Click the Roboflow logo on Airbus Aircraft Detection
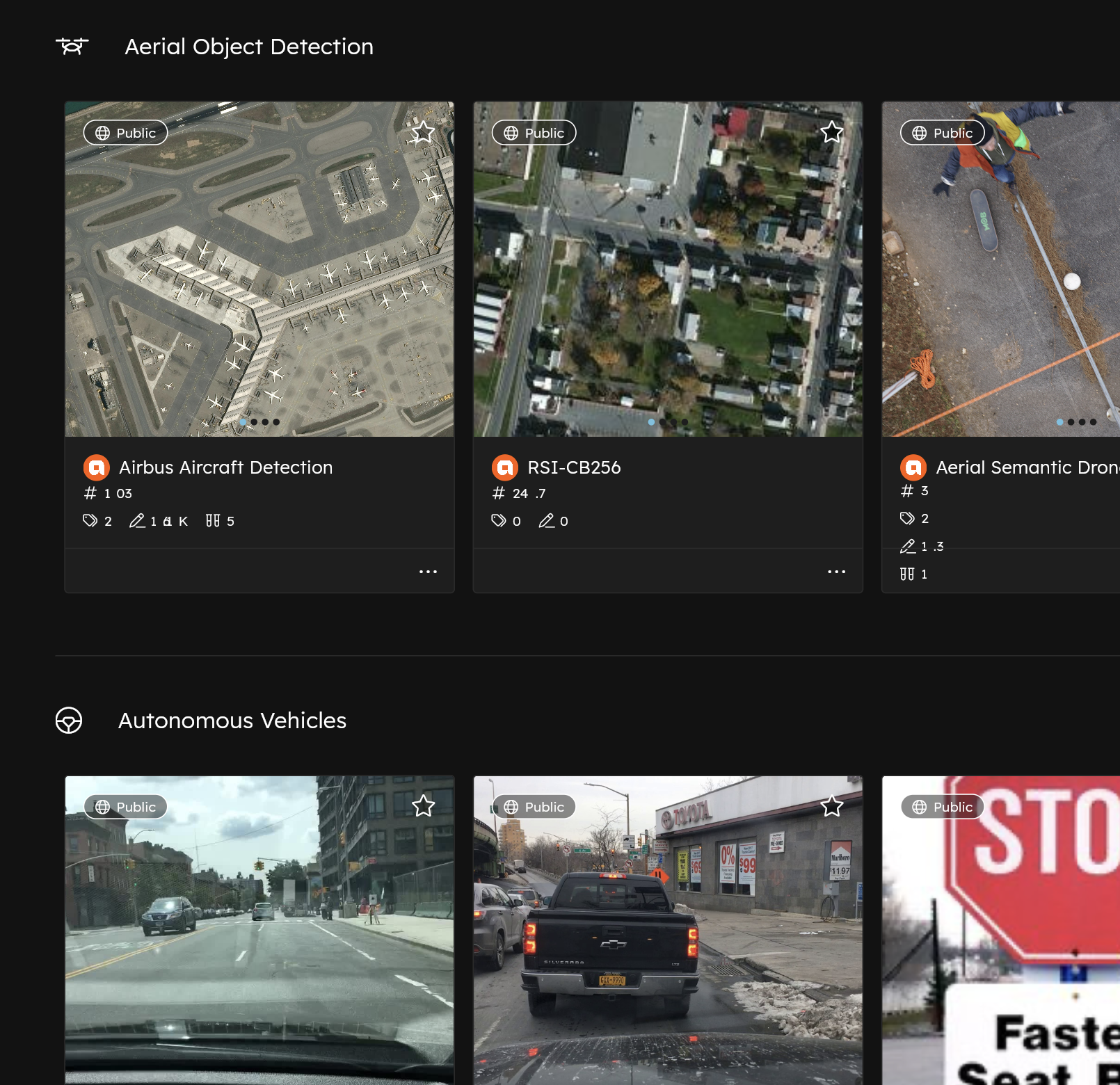This screenshot has height=1085, width=1120. (x=97, y=467)
